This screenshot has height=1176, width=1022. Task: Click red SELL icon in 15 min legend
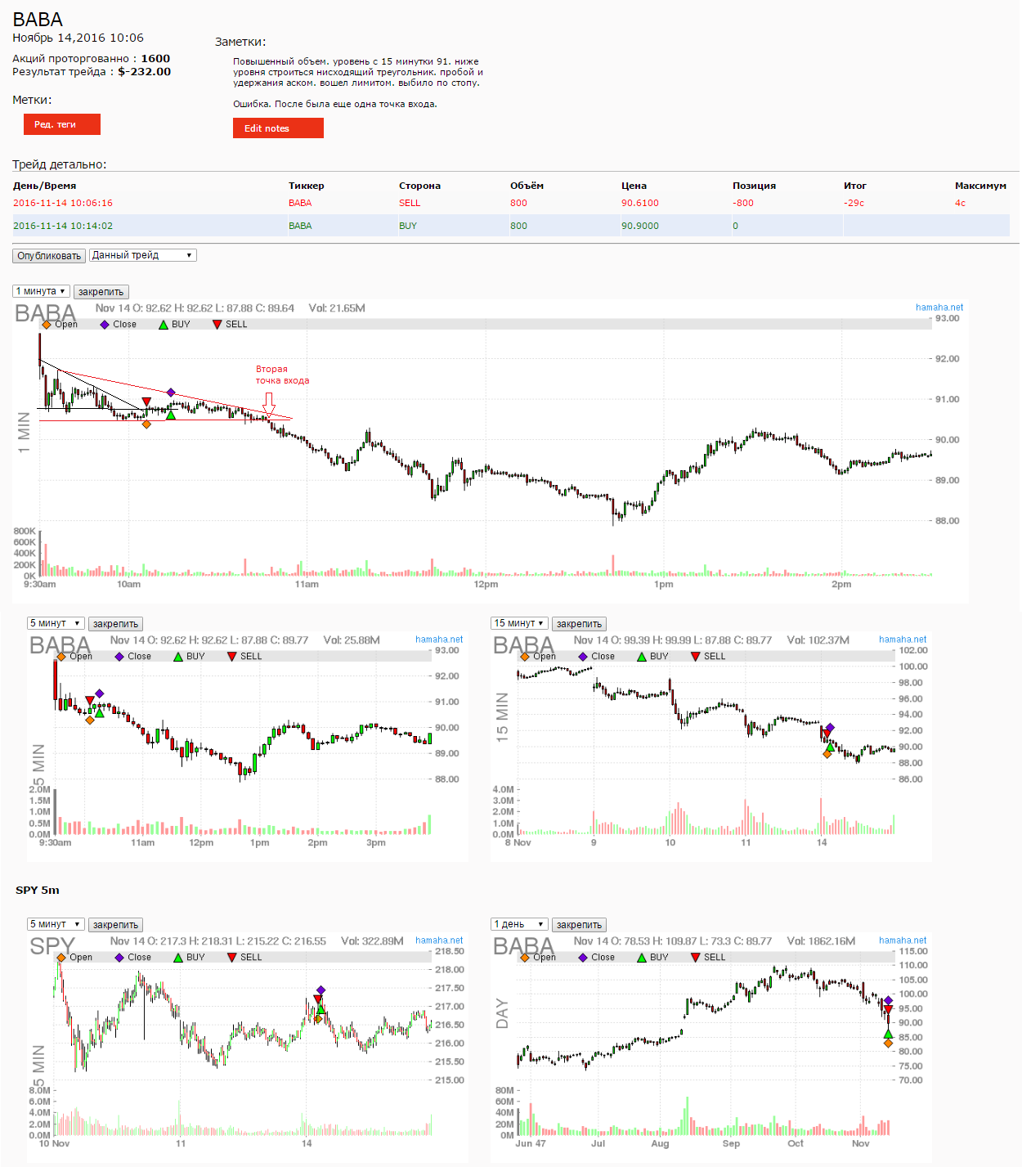[x=696, y=657]
